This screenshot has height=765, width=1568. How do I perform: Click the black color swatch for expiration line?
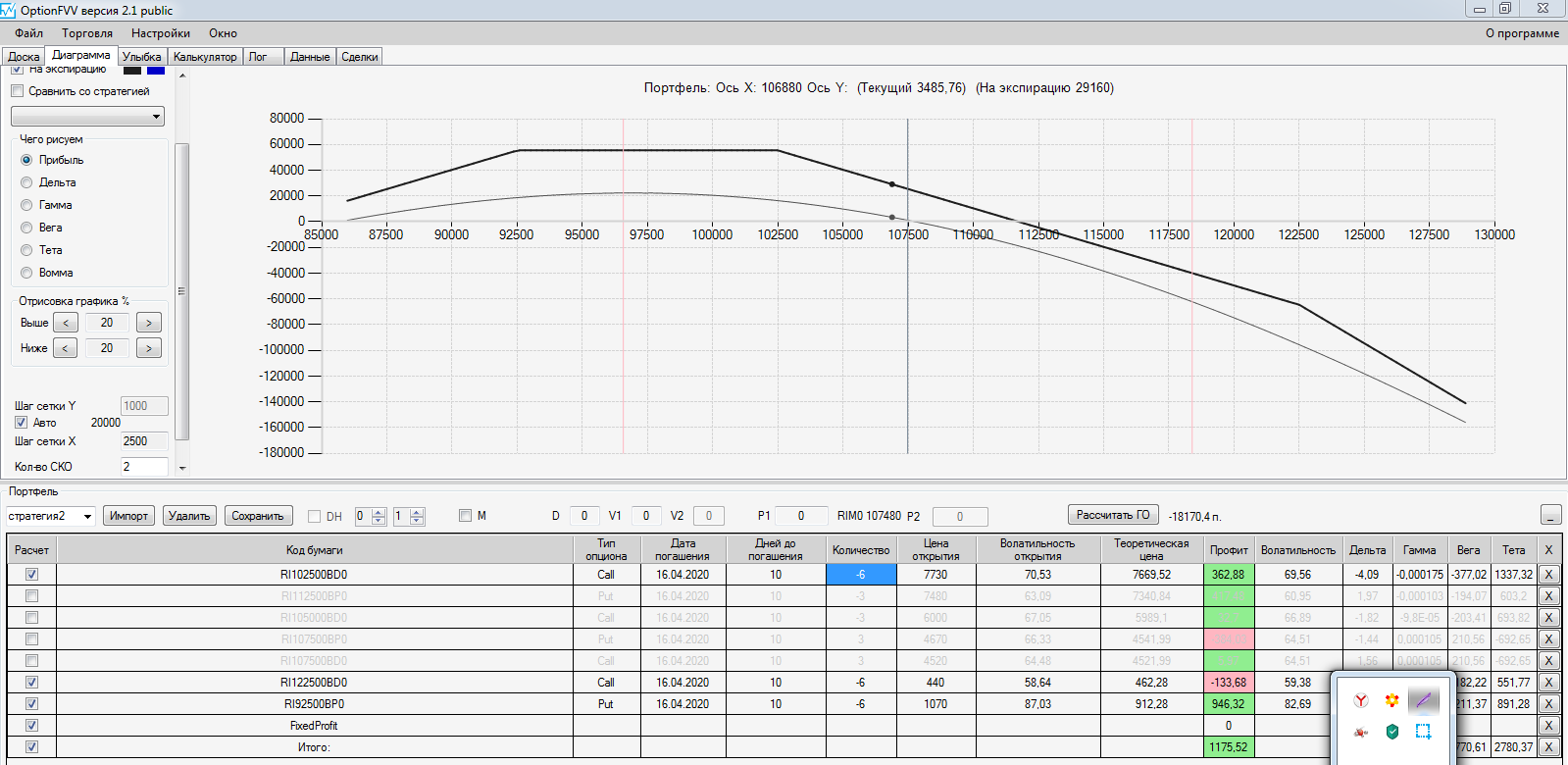point(132,70)
